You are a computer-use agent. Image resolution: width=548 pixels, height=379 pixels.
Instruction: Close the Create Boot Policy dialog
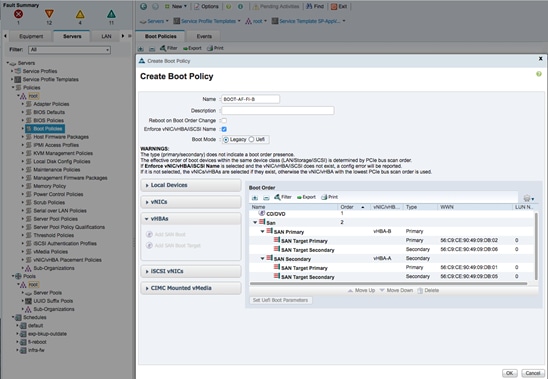pyautogui.click(x=540, y=59)
